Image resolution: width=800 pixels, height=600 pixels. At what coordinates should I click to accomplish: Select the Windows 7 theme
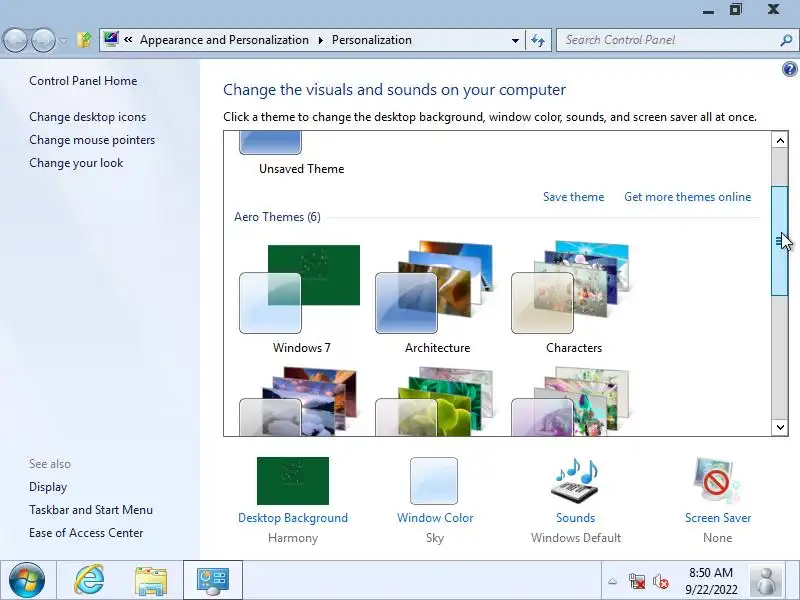tap(301, 299)
